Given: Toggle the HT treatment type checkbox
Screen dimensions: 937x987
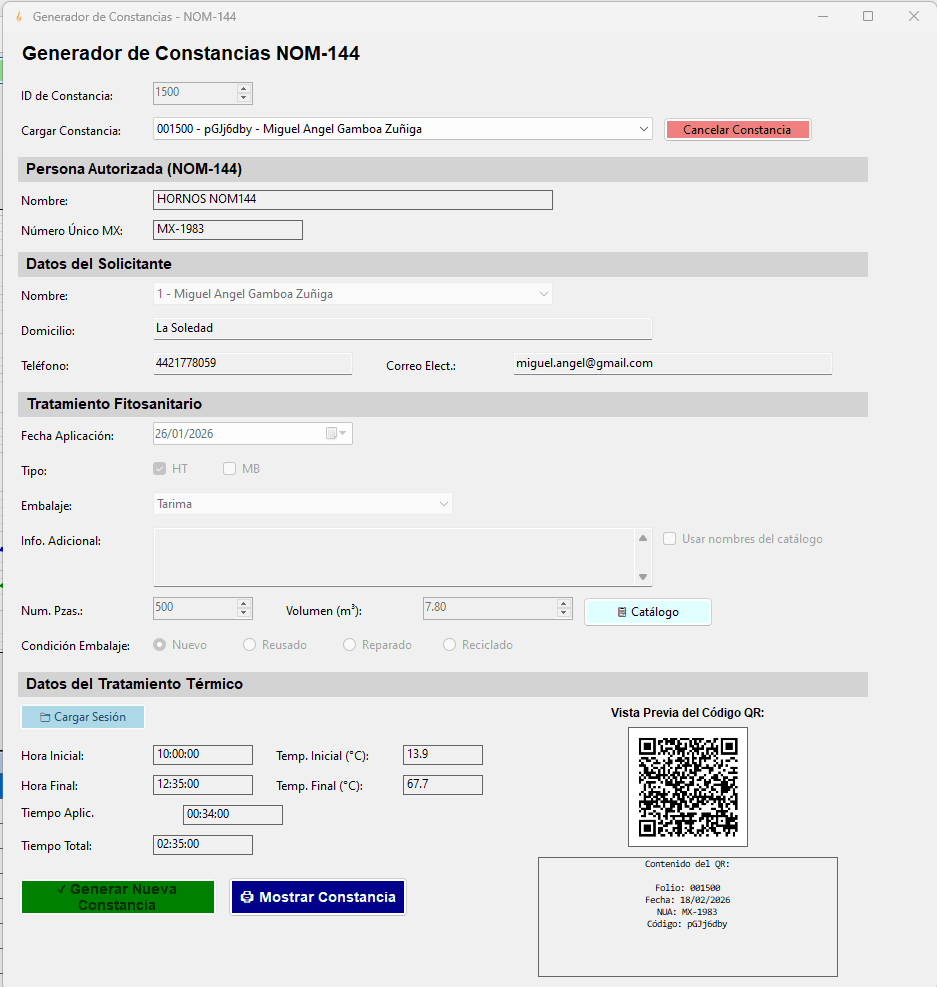Looking at the screenshot, I should click(x=160, y=468).
